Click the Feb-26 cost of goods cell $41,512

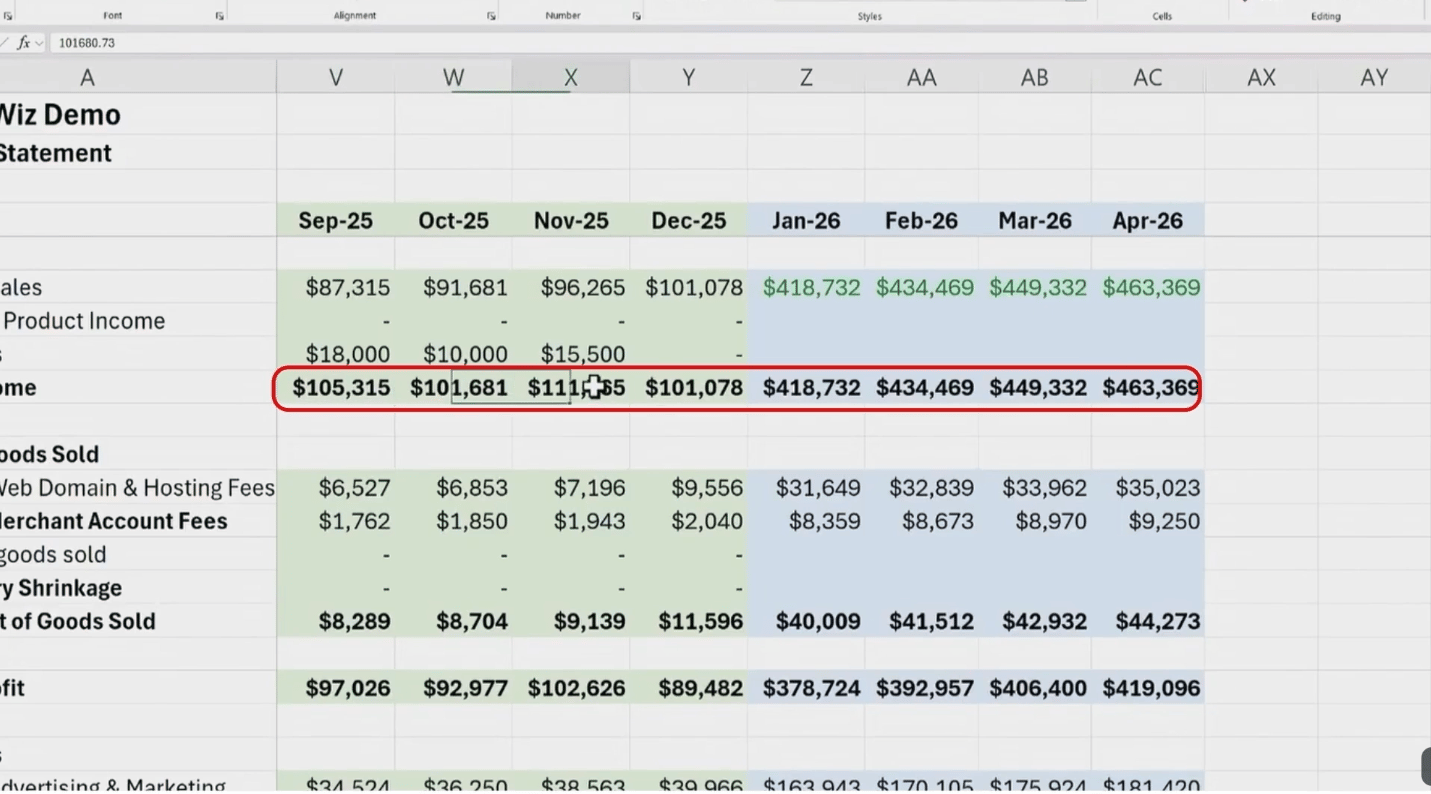(x=921, y=621)
